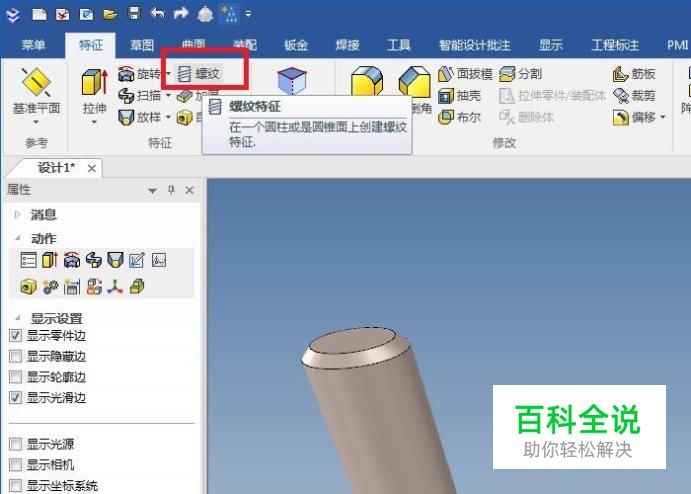Switch to the 特征 ribbon tab
The width and height of the screenshot is (691, 494).
tap(91, 45)
